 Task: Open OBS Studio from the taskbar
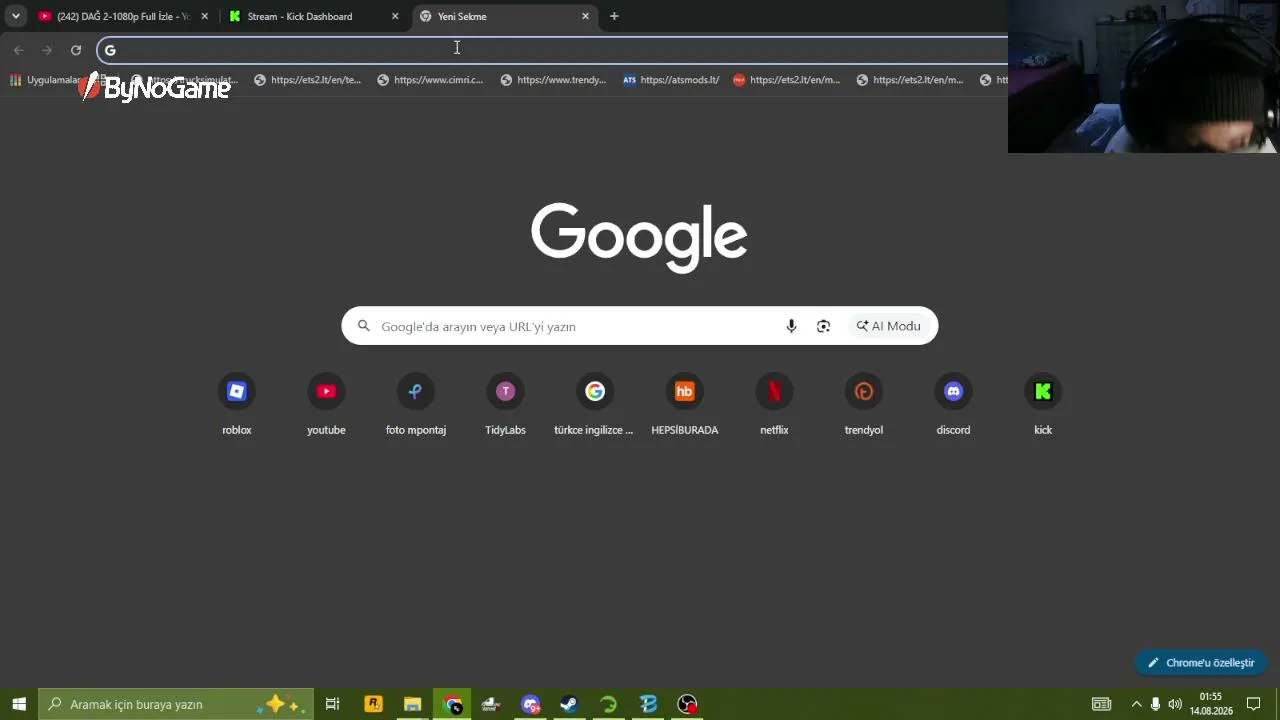click(x=688, y=704)
